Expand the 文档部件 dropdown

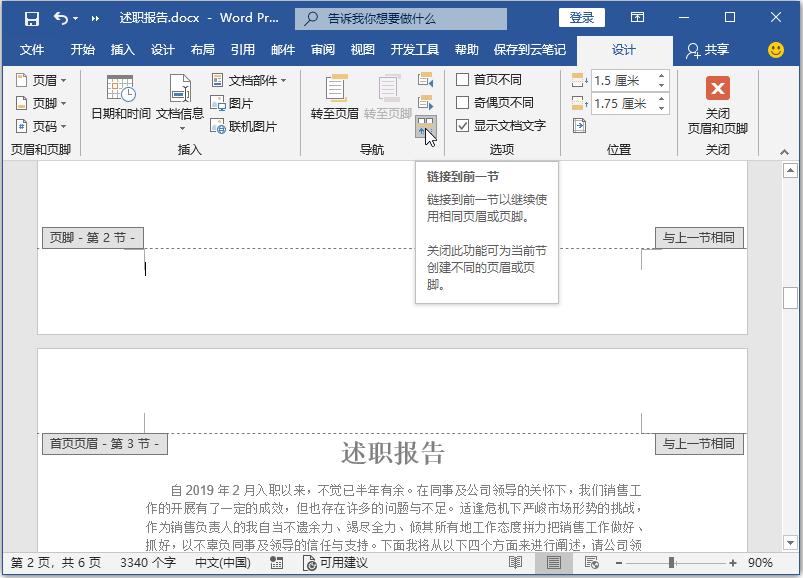point(282,78)
